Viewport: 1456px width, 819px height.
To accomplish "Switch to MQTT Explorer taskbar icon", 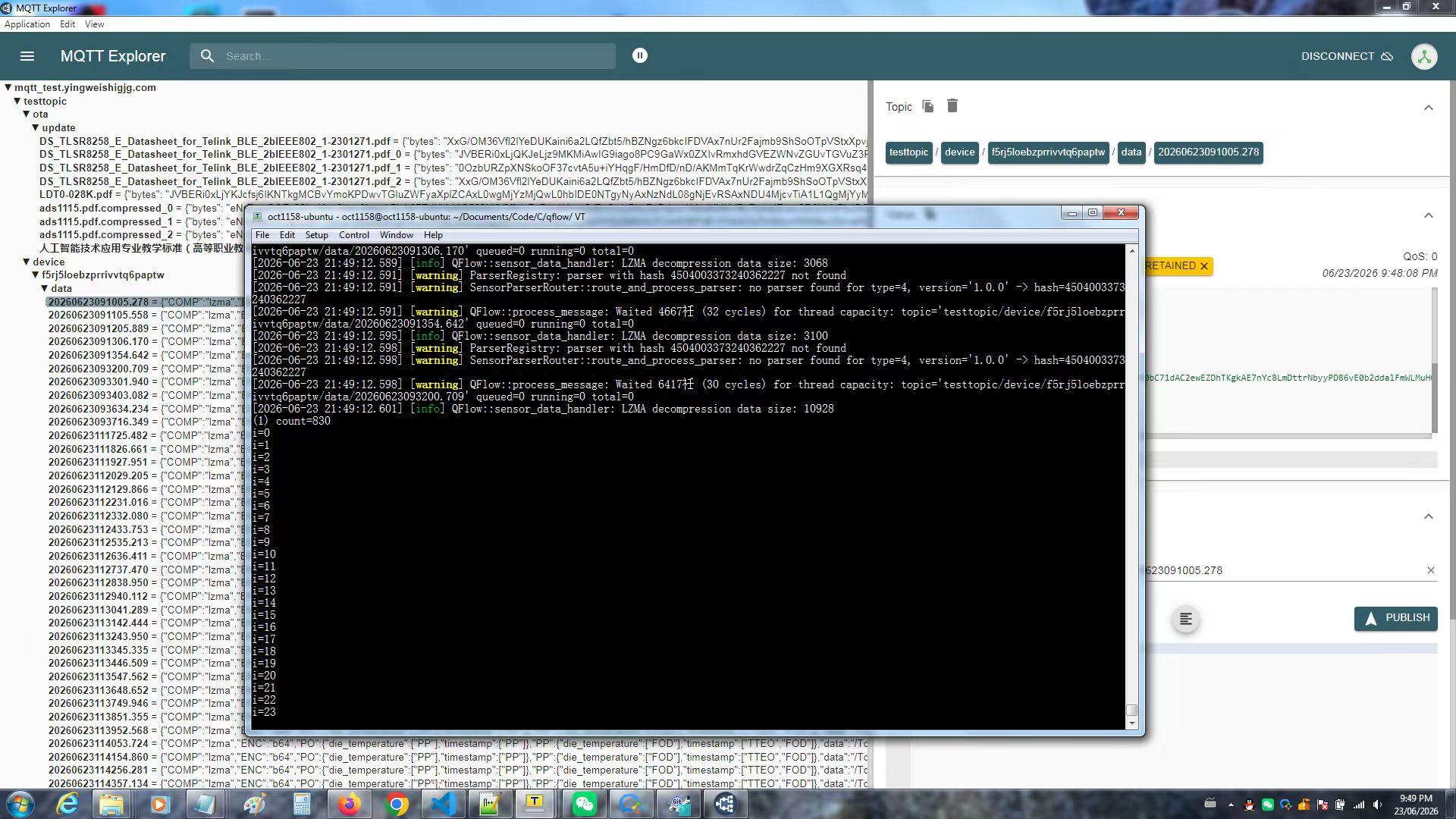I will [726, 804].
